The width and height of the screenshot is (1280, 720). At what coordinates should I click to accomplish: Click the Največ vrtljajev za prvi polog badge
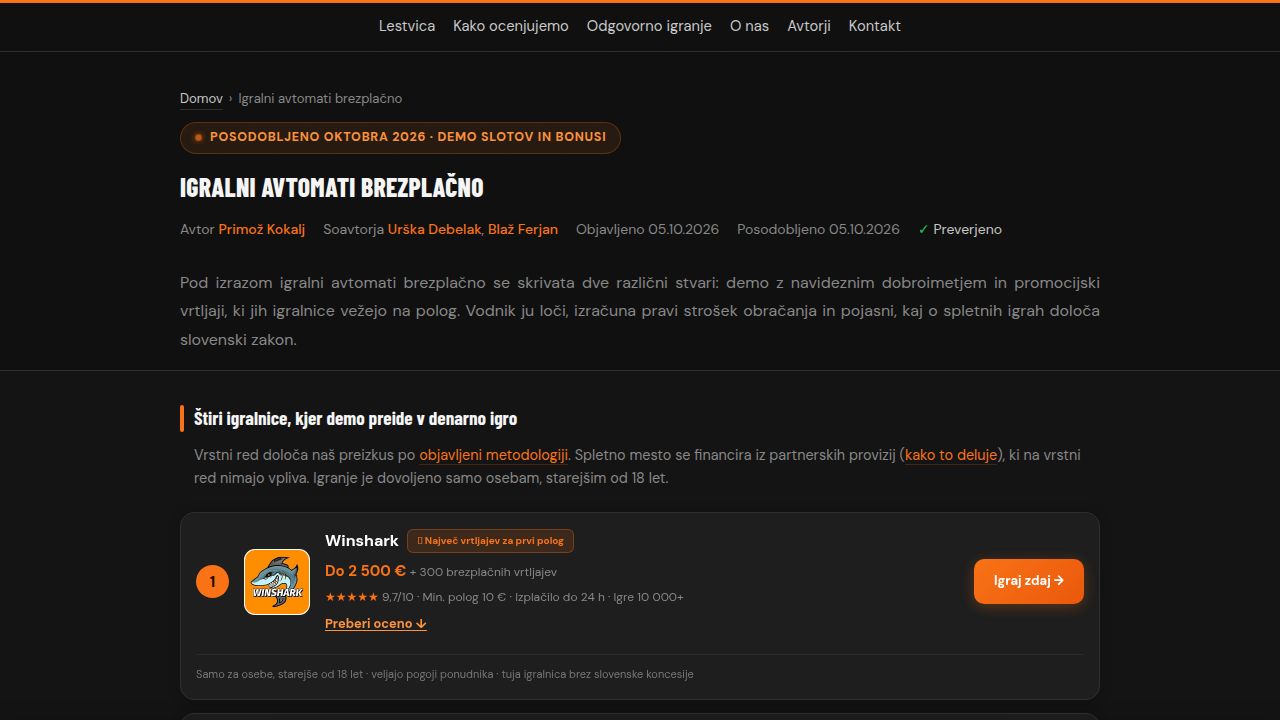click(x=490, y=541)
